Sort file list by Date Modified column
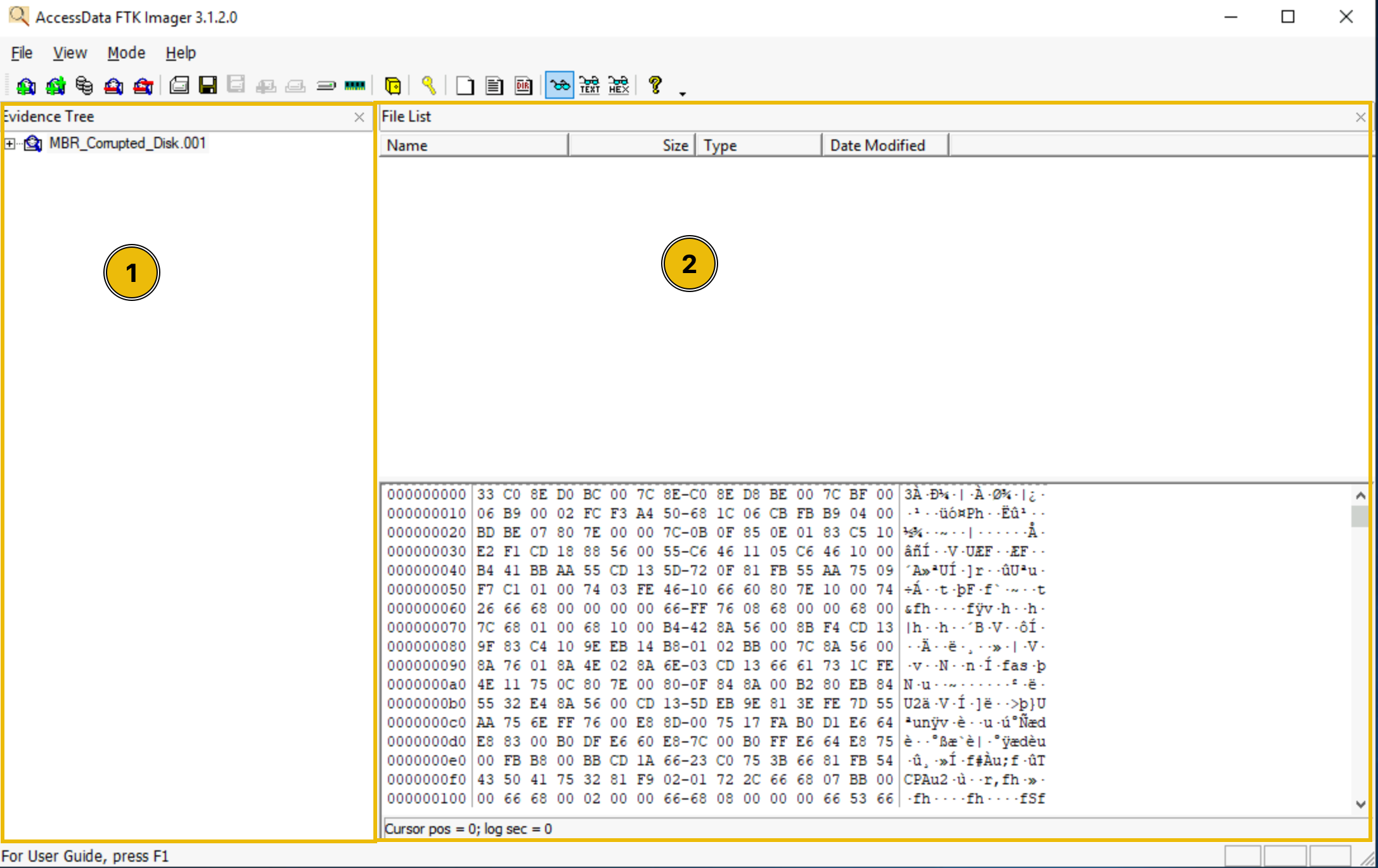The height and width of the screenshot is (868, 1378). click(885, 145)
